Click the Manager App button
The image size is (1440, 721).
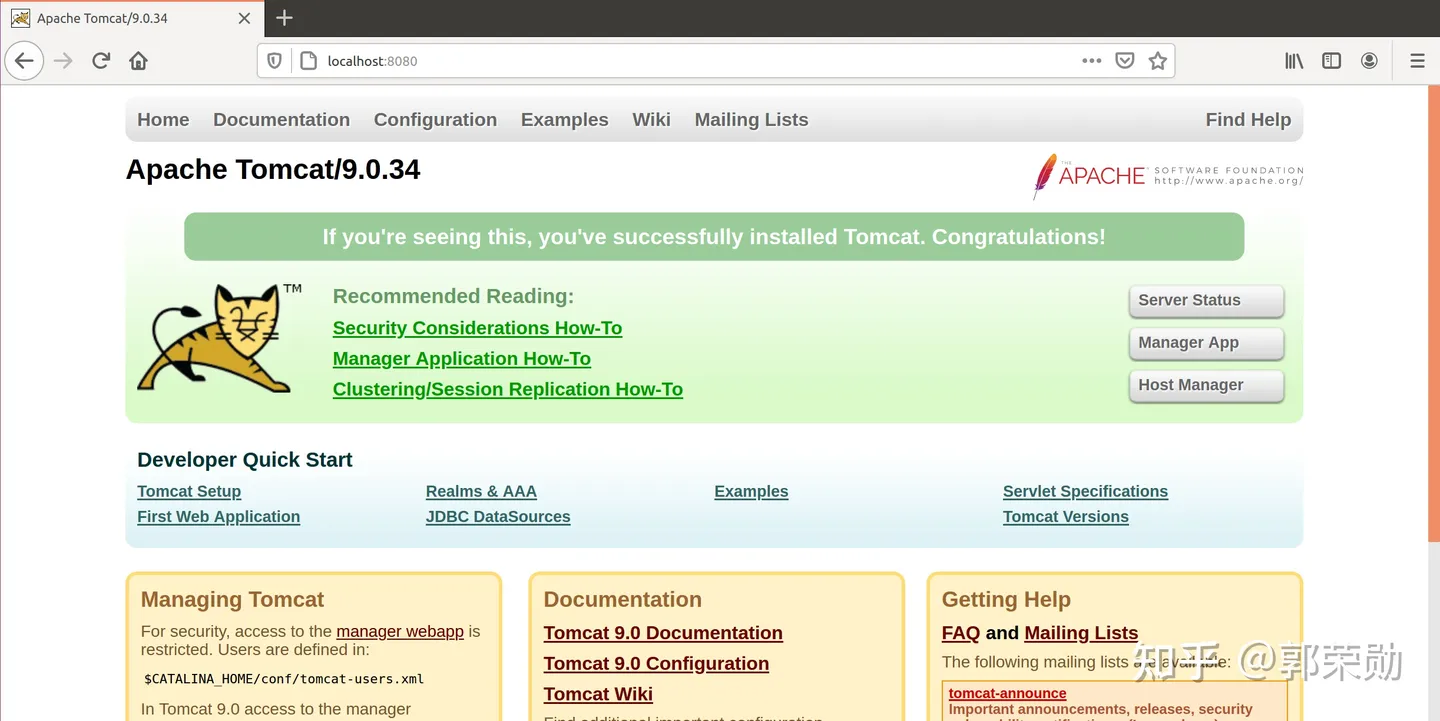[x=1206, y=343]
